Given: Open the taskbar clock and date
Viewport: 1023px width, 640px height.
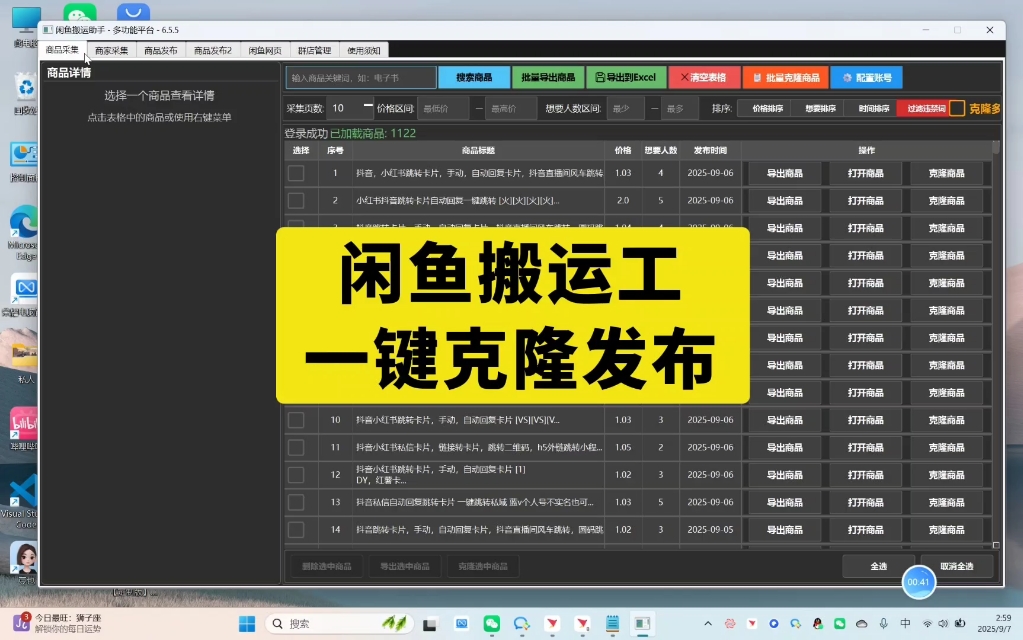Looking at the screenshot, I should click(994, 623).
